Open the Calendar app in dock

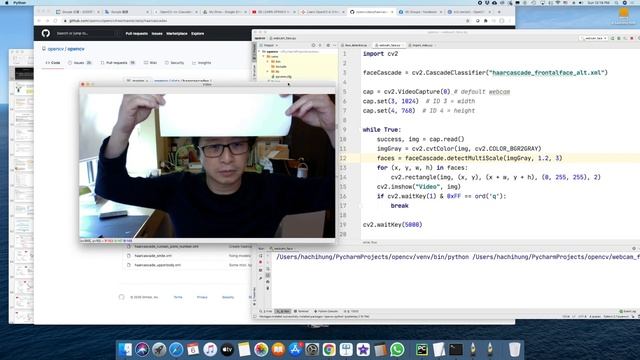click(193, 349)
